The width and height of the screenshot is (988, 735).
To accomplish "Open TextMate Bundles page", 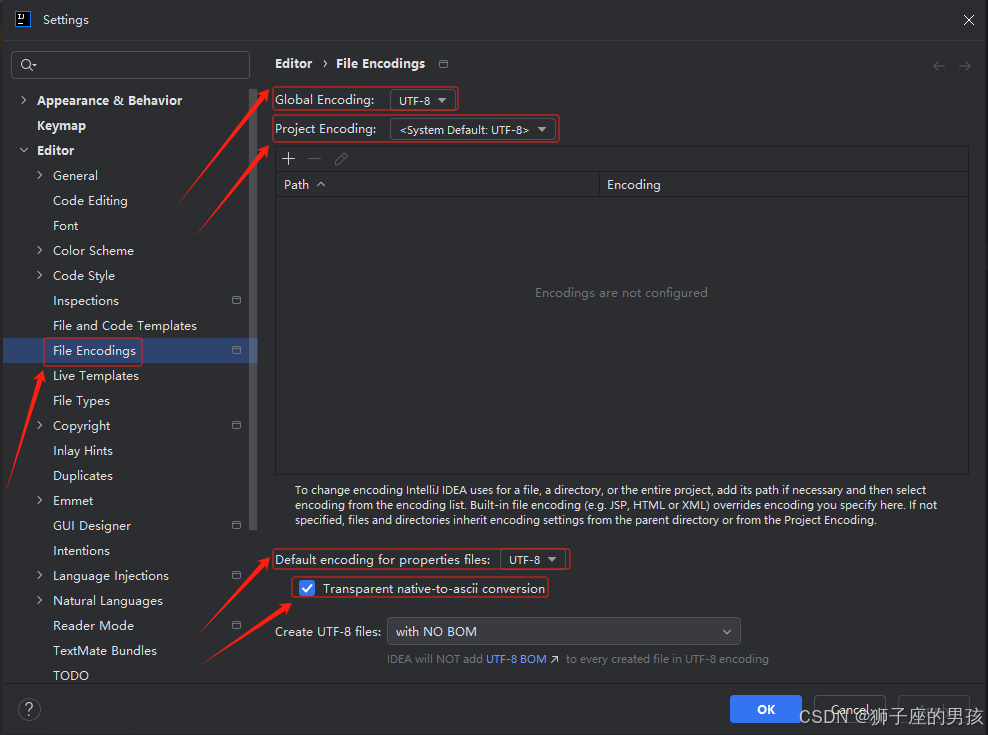I will click(x=105, y=651).
